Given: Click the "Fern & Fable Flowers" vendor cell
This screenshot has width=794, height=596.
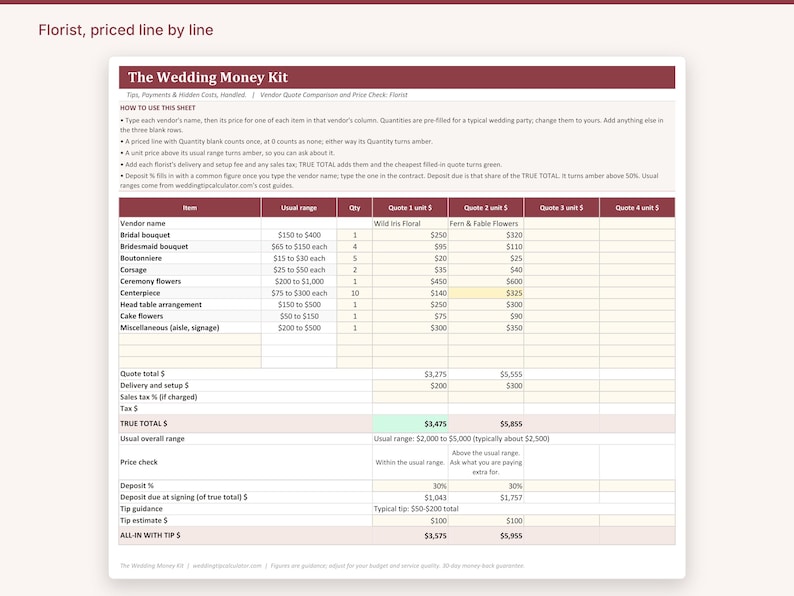Looking at the screenshot, I should coord(486,223).
